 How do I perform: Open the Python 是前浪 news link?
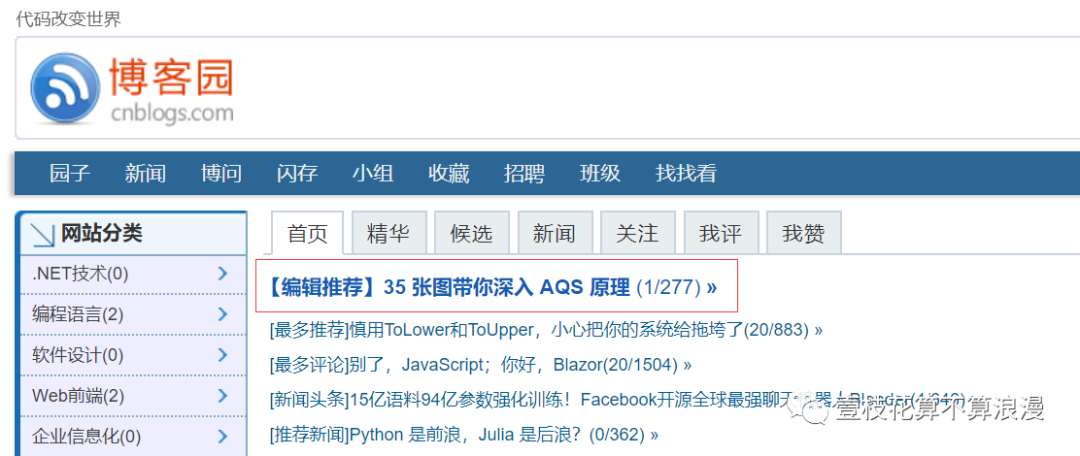tap(464, 435)
